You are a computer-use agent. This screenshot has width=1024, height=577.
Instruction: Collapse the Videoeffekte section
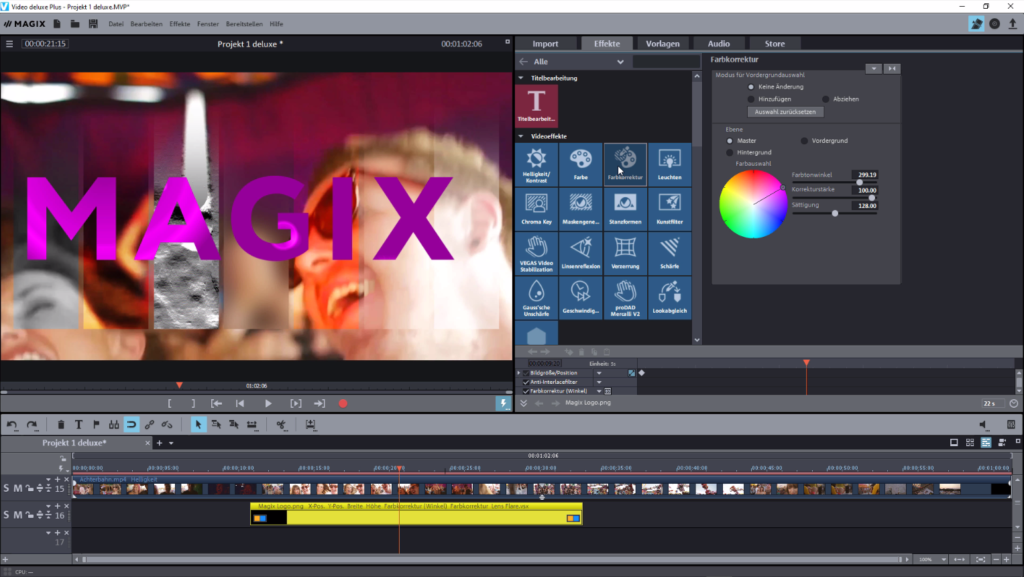coord(520,136)
